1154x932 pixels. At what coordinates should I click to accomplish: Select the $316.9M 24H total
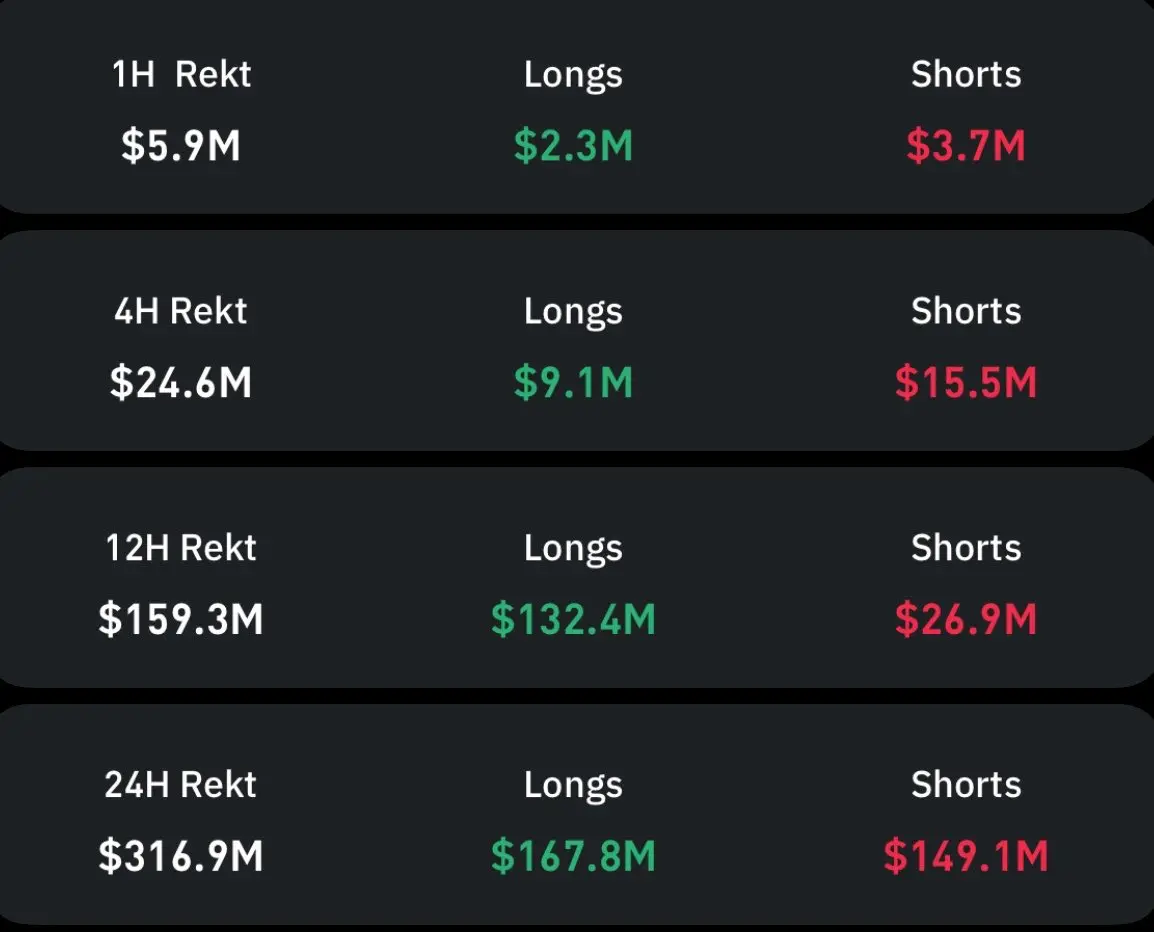(181, 857)
